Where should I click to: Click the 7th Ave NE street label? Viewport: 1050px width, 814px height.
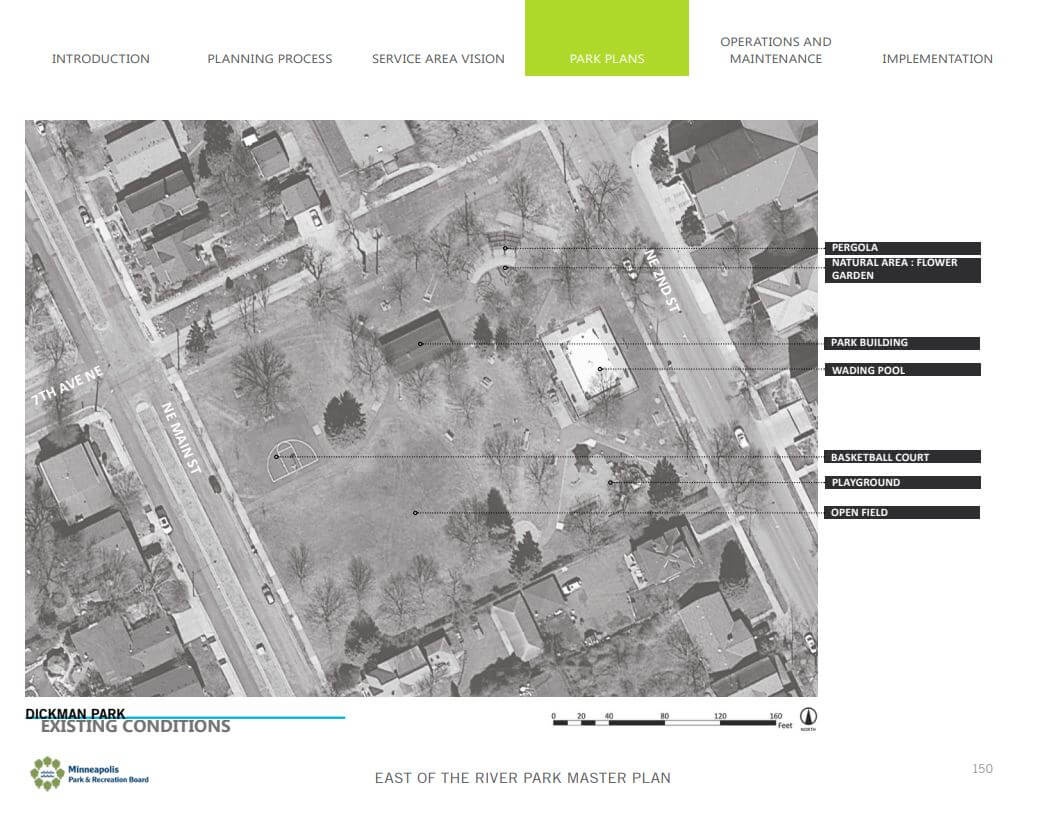(68, 381)
